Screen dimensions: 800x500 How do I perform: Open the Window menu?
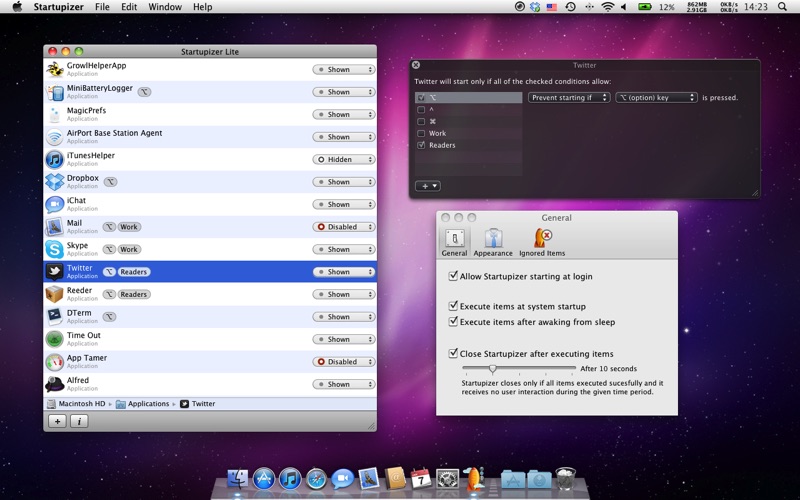[x=165, y=7]
